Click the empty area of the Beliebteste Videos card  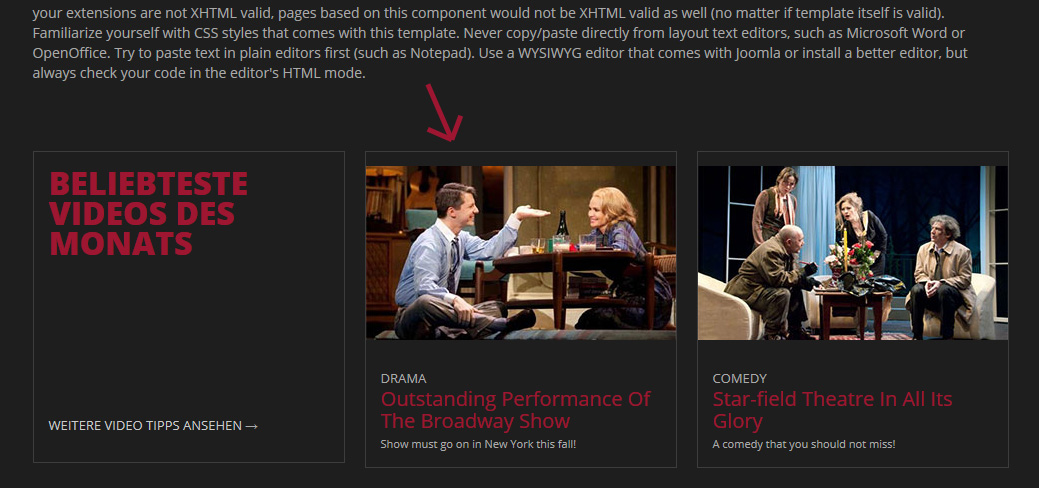189,332
